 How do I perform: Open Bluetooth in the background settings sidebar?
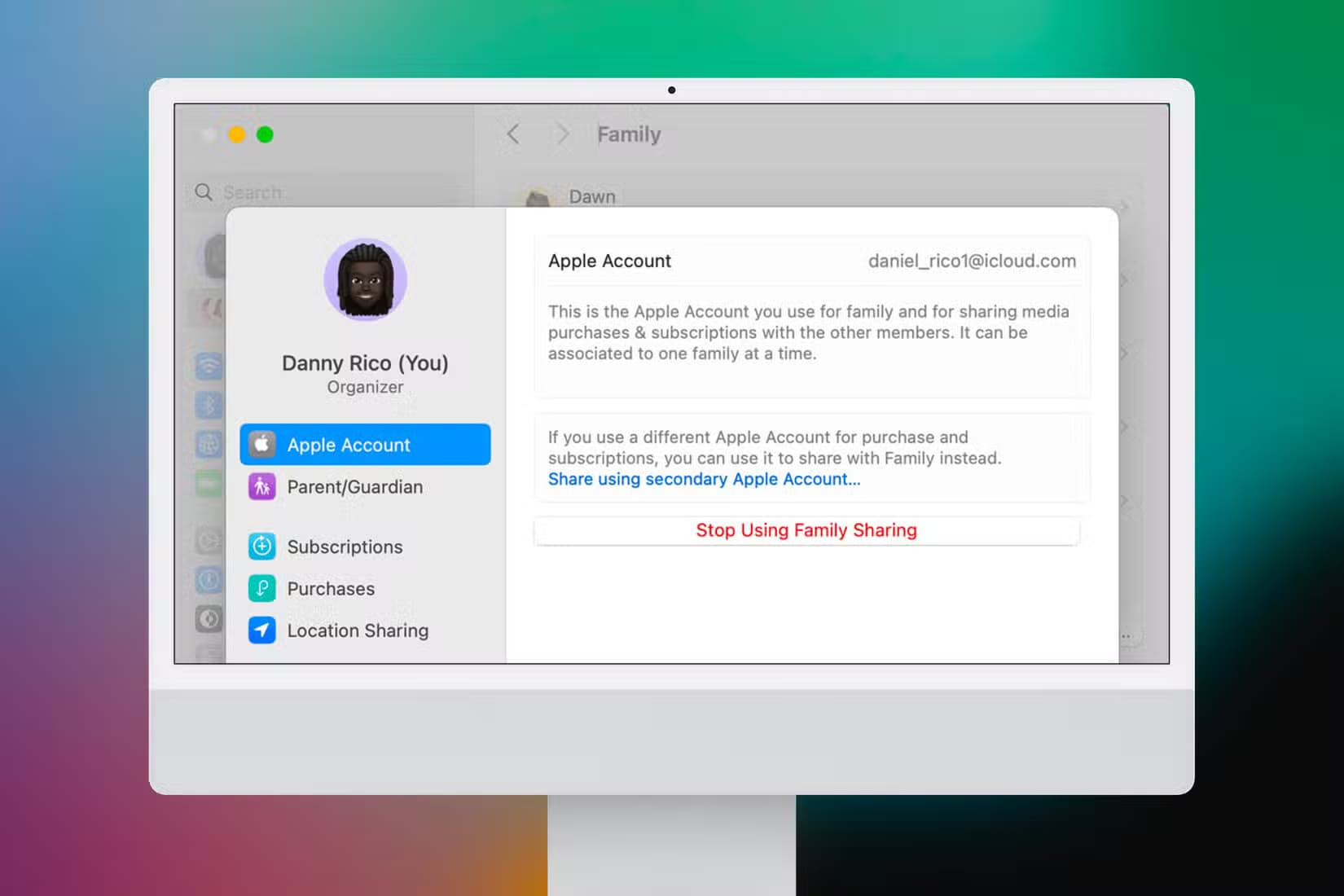[x=209, y=405]
